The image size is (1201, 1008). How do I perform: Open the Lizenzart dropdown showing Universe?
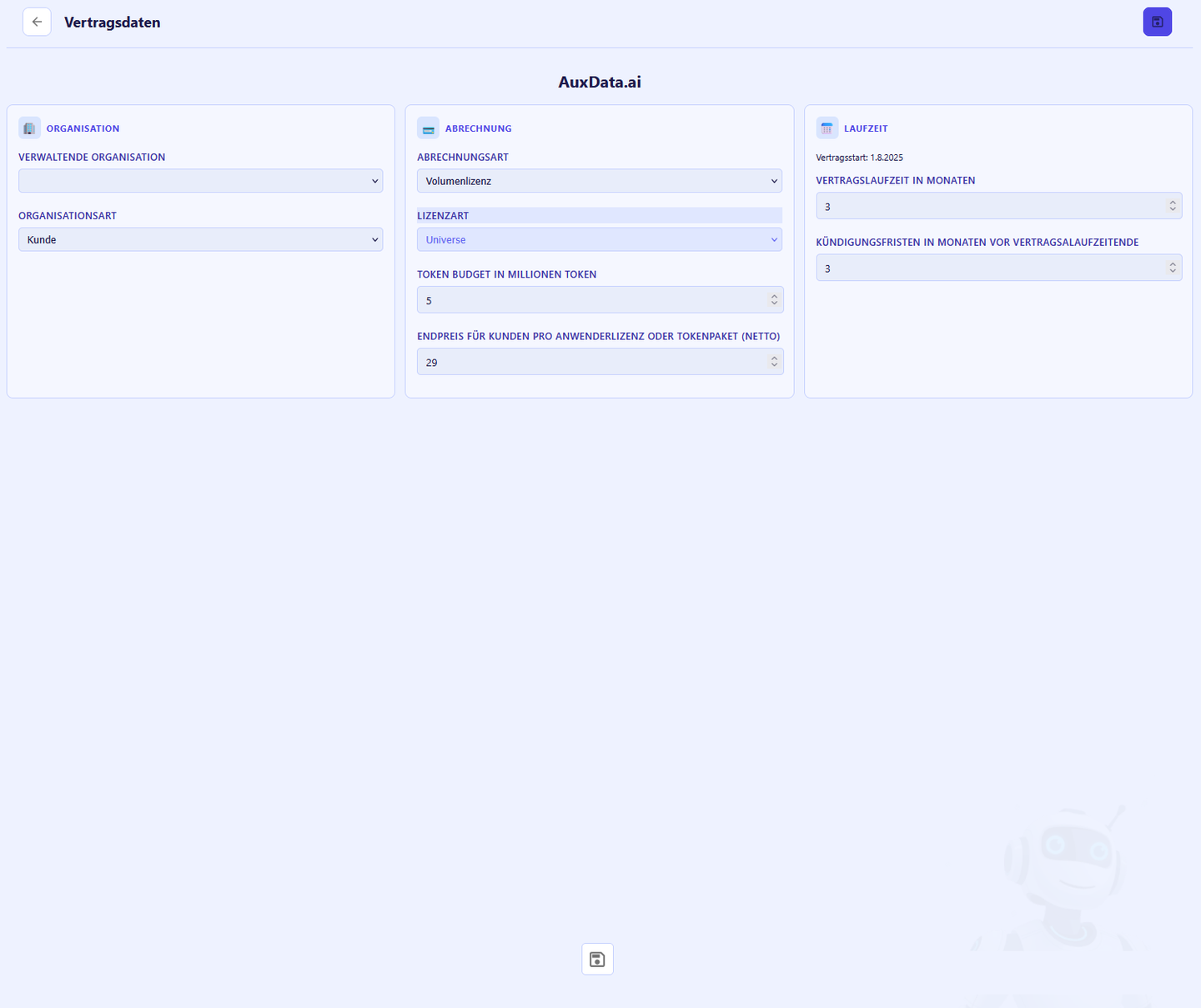point(599,239)
